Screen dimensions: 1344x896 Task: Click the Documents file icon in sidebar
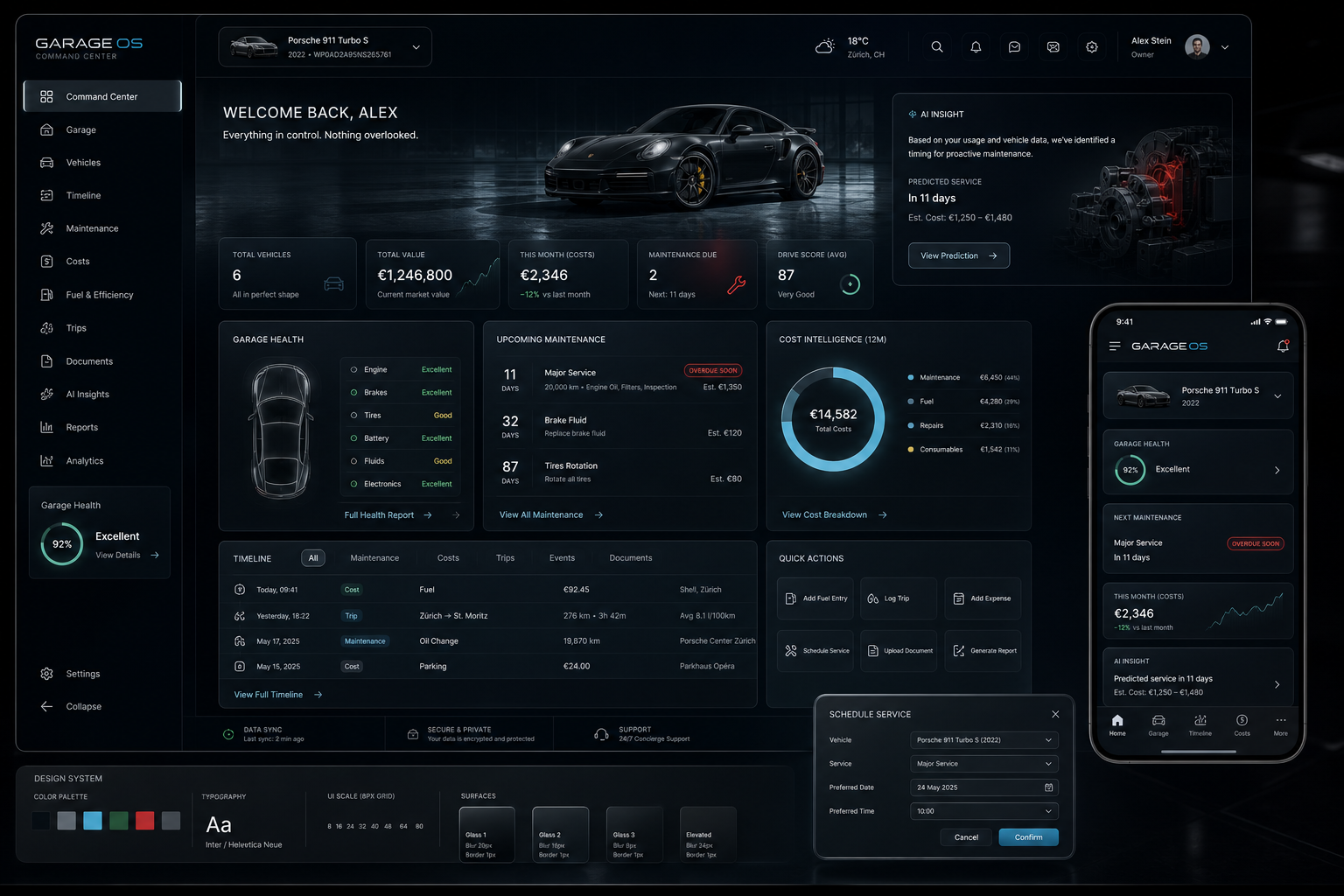point(47,361)
